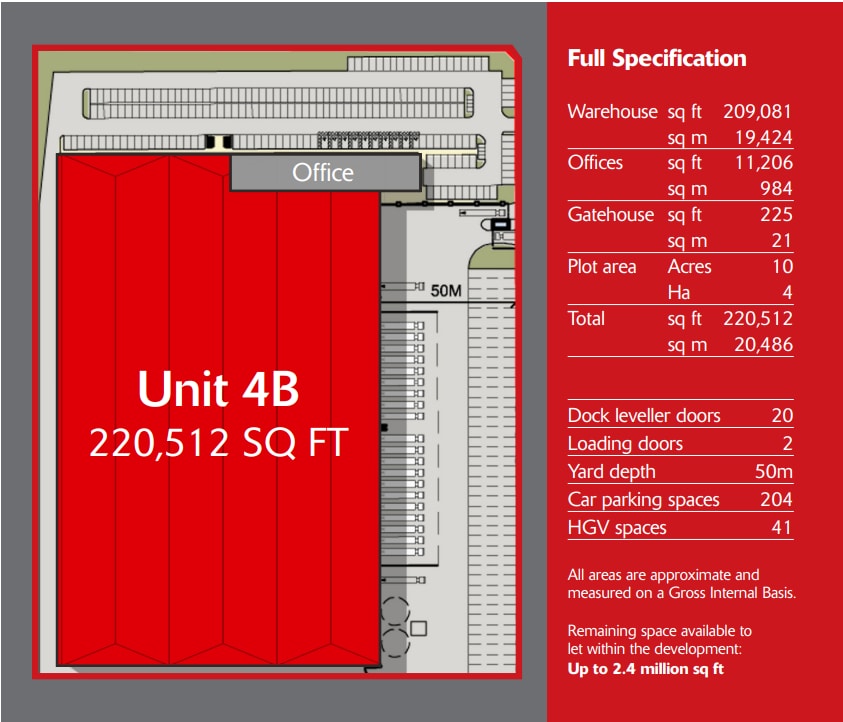Screen dimensions: 843x722
Task: Click the Office block on the site plan
Action: pos(324,172)
